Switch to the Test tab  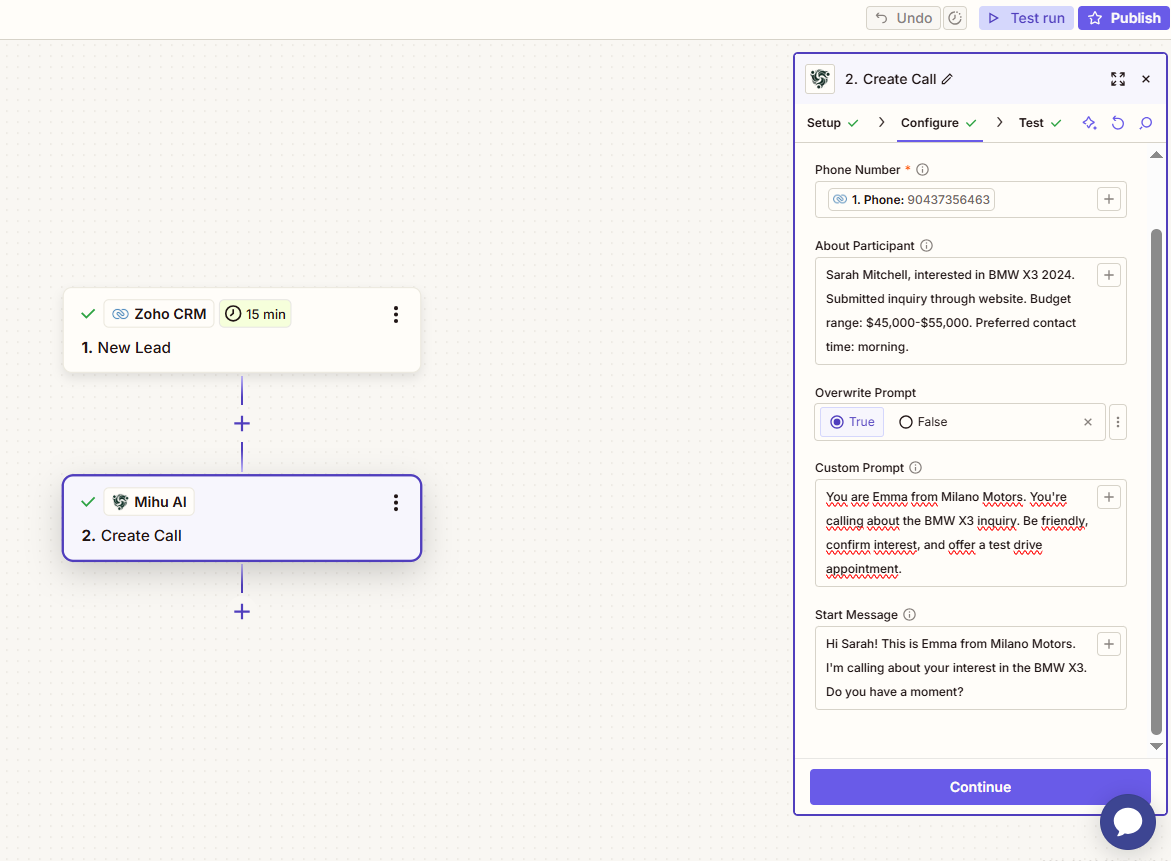coord(1031,122)
